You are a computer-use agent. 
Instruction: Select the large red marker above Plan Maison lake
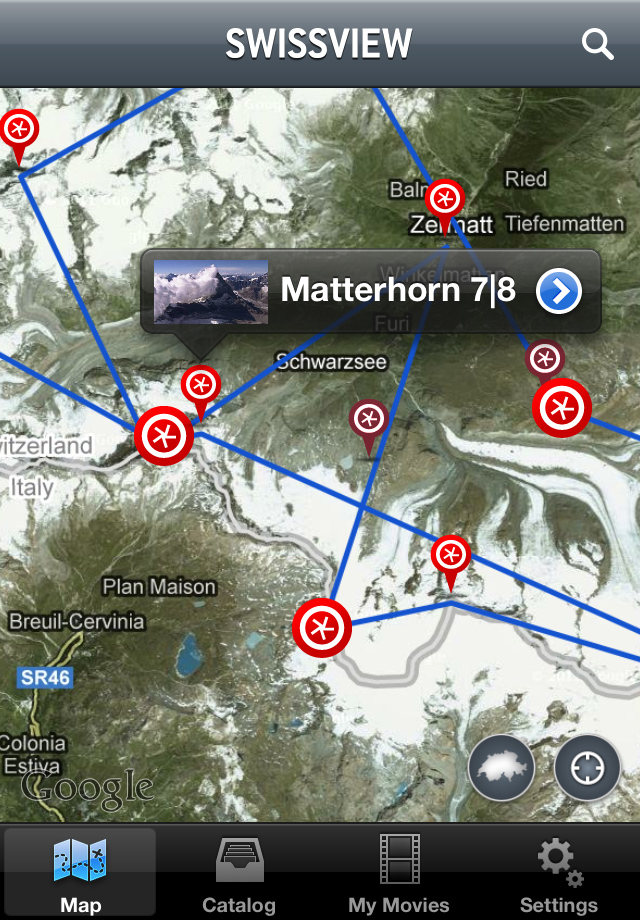[322, 628]
